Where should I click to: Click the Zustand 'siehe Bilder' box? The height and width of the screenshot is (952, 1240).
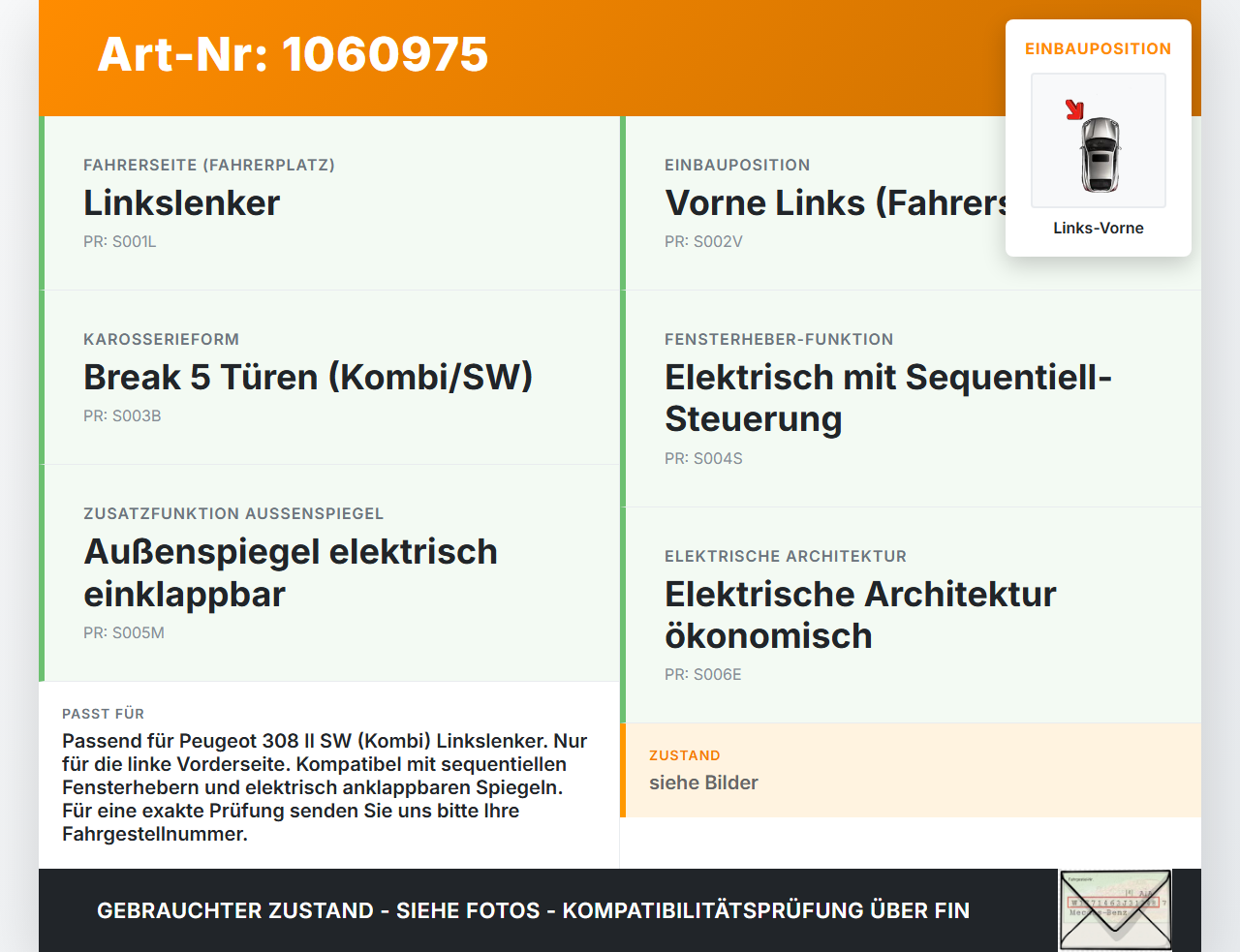point(911,770)
